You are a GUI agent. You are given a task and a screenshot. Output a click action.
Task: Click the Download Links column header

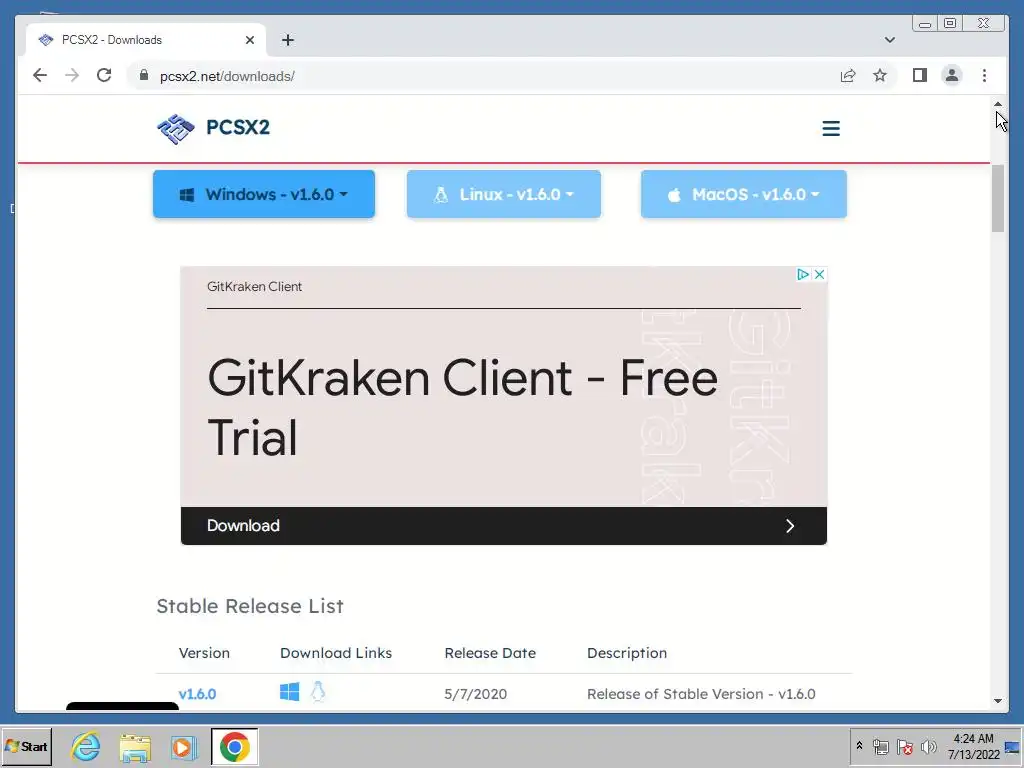(x=336, y=653)
